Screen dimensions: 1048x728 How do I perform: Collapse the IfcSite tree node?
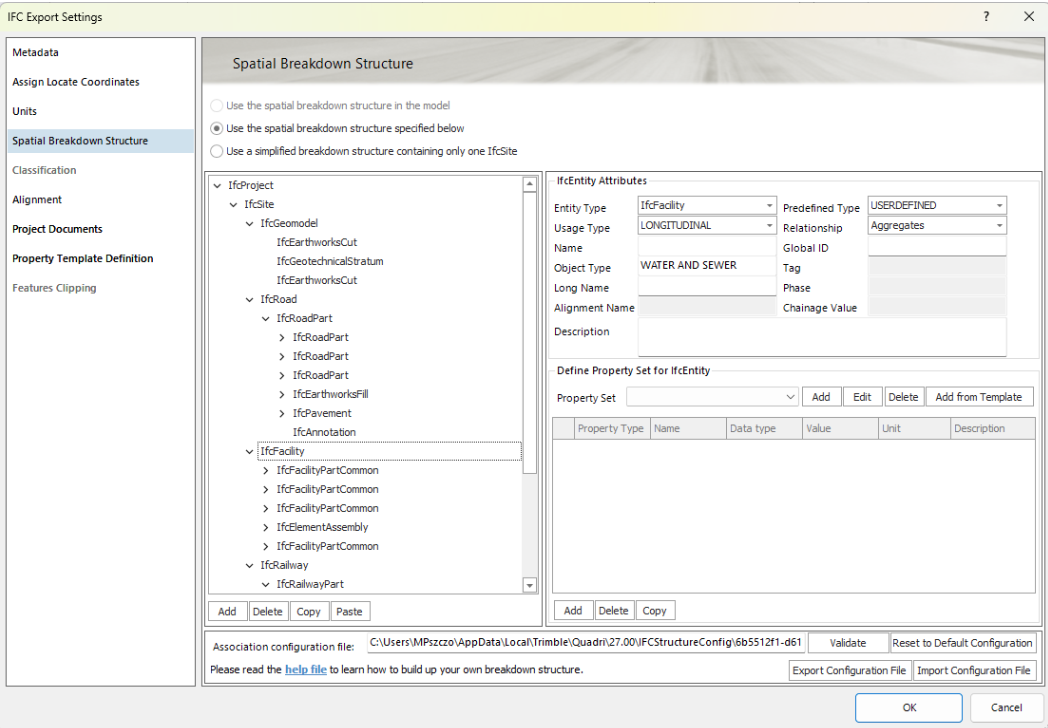coord(233,205)
